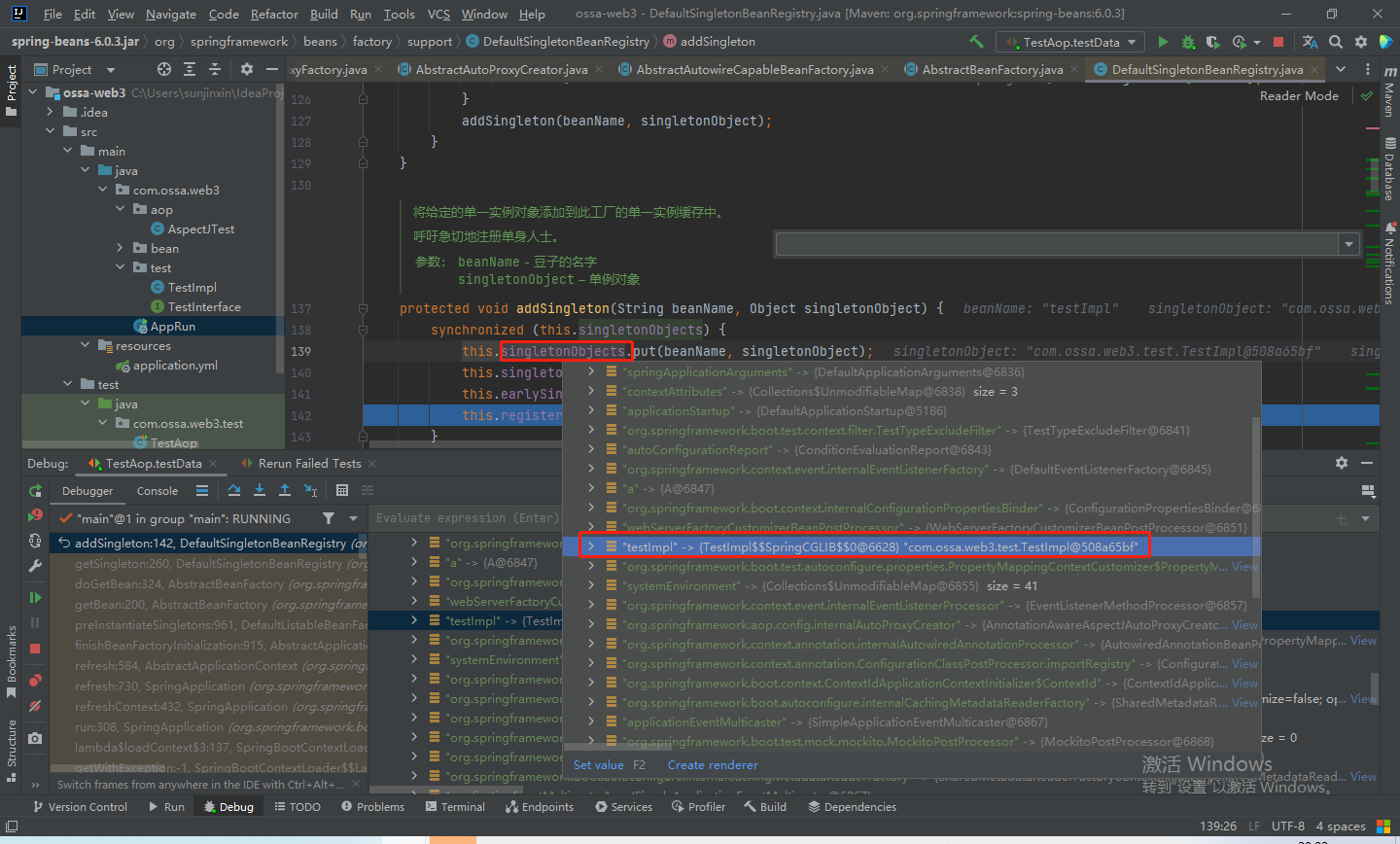The height and width of the screenshot is (844, 1400).
Task: Open the Refactor menu
Action: (x=274, y=14)
